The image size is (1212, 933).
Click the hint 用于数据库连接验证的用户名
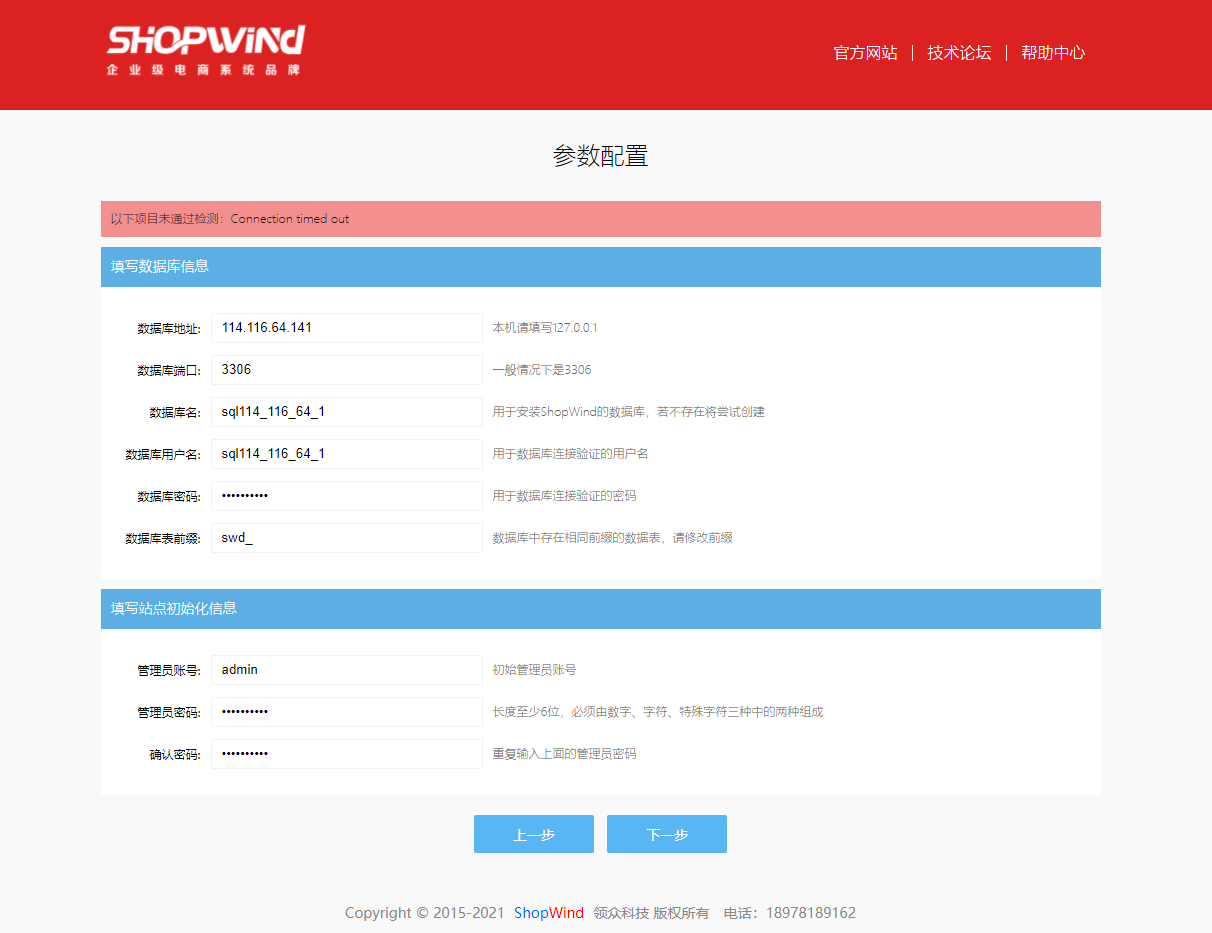click(570, 454)
